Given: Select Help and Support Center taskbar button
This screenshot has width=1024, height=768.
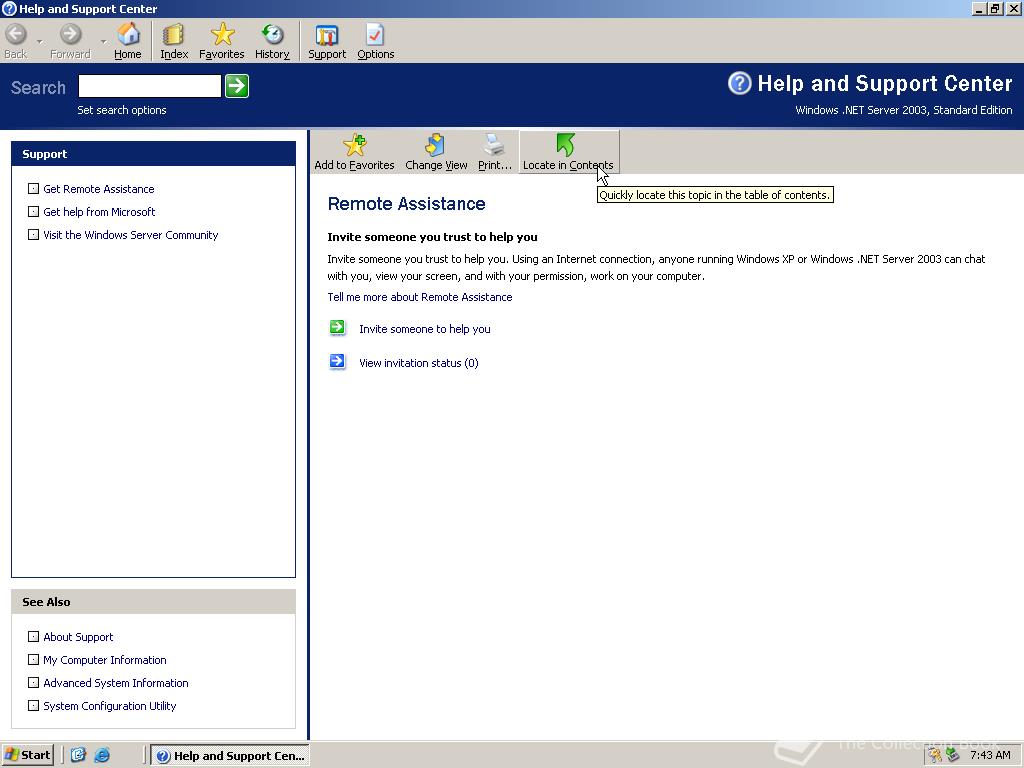Looking at the screenshot, I should tap(230, 756).
